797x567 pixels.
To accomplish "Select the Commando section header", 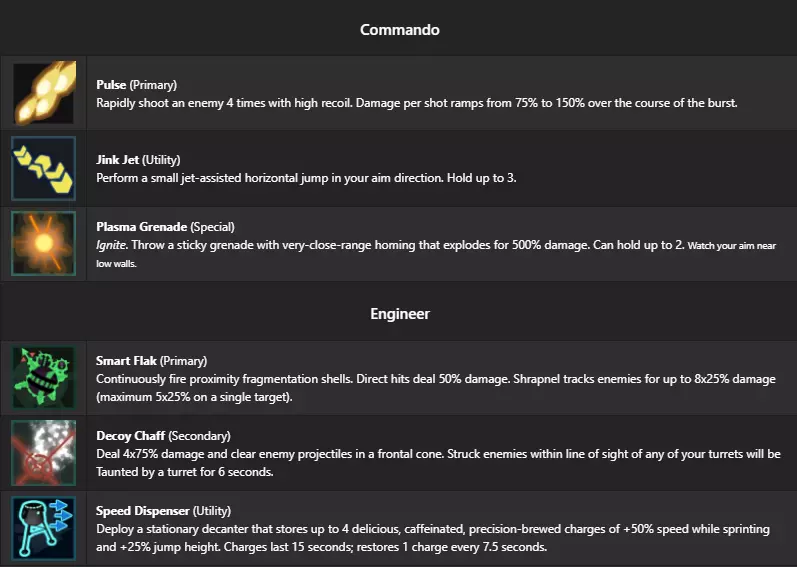I will 399,30.
